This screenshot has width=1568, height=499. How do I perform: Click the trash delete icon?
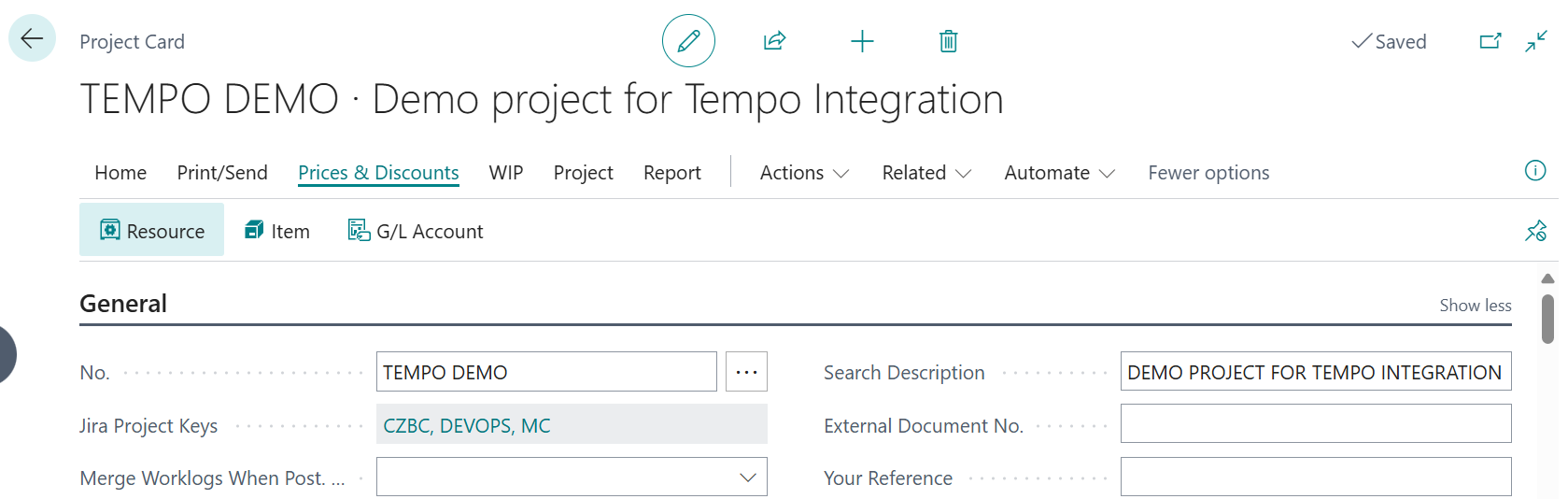(x=948, y=41)
